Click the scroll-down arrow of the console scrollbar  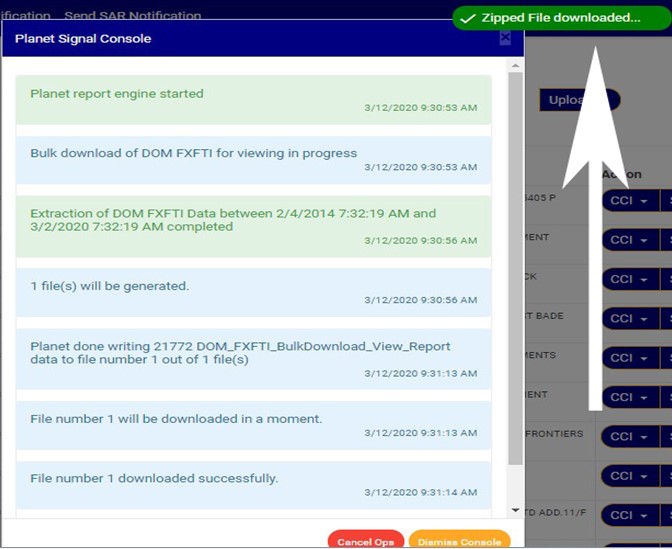516,510
